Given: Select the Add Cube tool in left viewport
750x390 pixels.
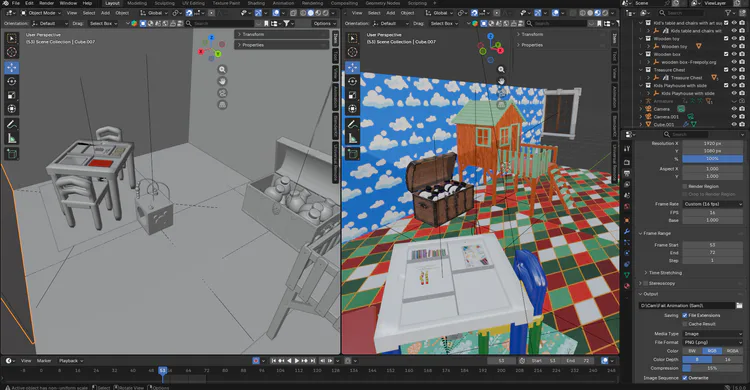Looking at the screenshot, I should click(x=12, y=154).
